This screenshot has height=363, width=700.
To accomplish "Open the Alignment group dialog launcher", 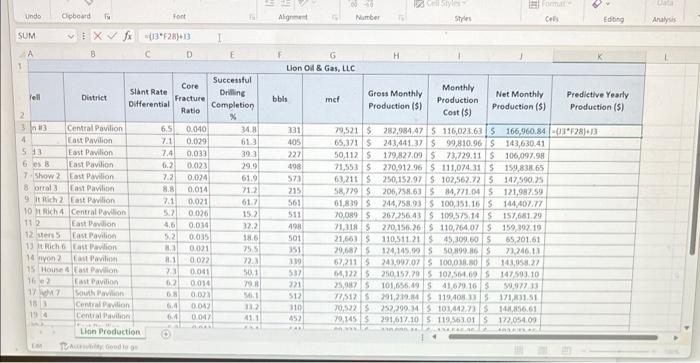I will 335,17.
